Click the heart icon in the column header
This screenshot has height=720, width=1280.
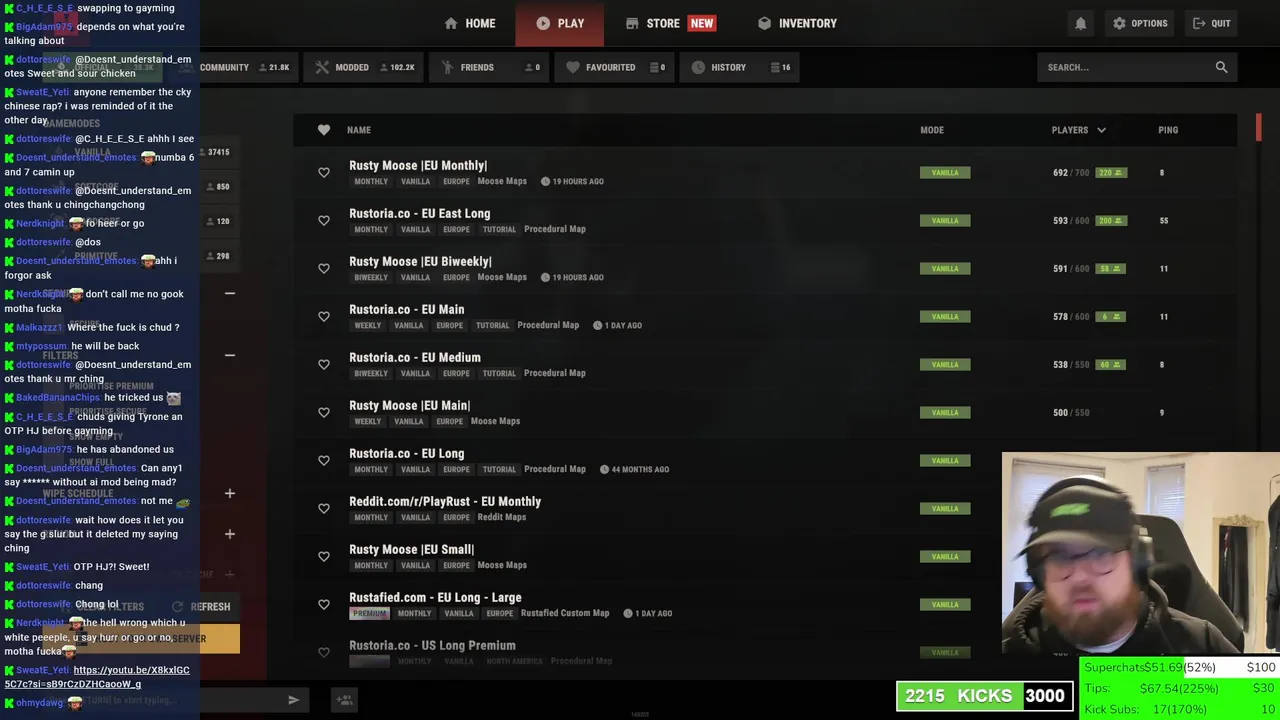click(323, 130)
